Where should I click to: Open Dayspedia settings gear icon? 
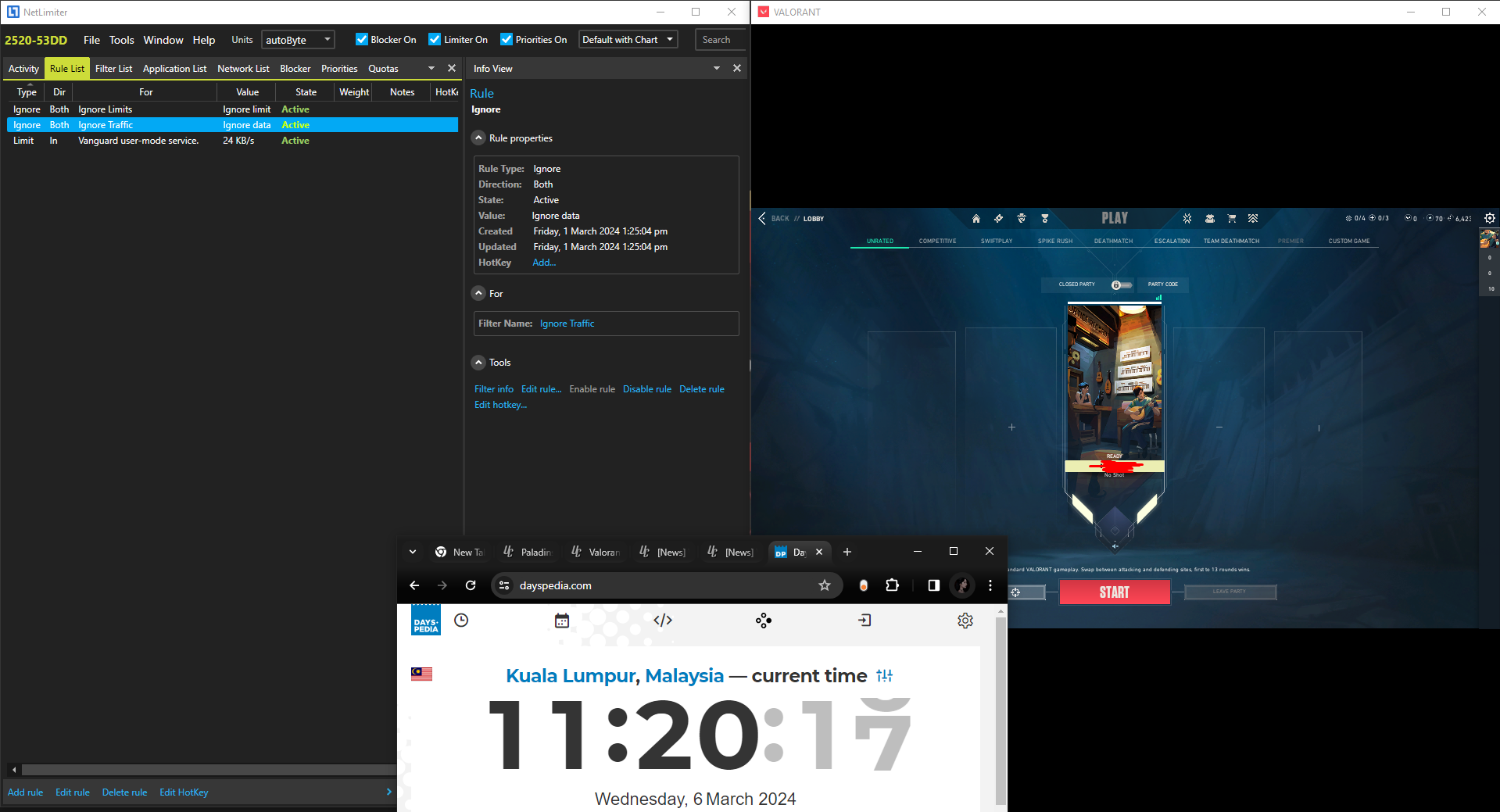(965, 621)
